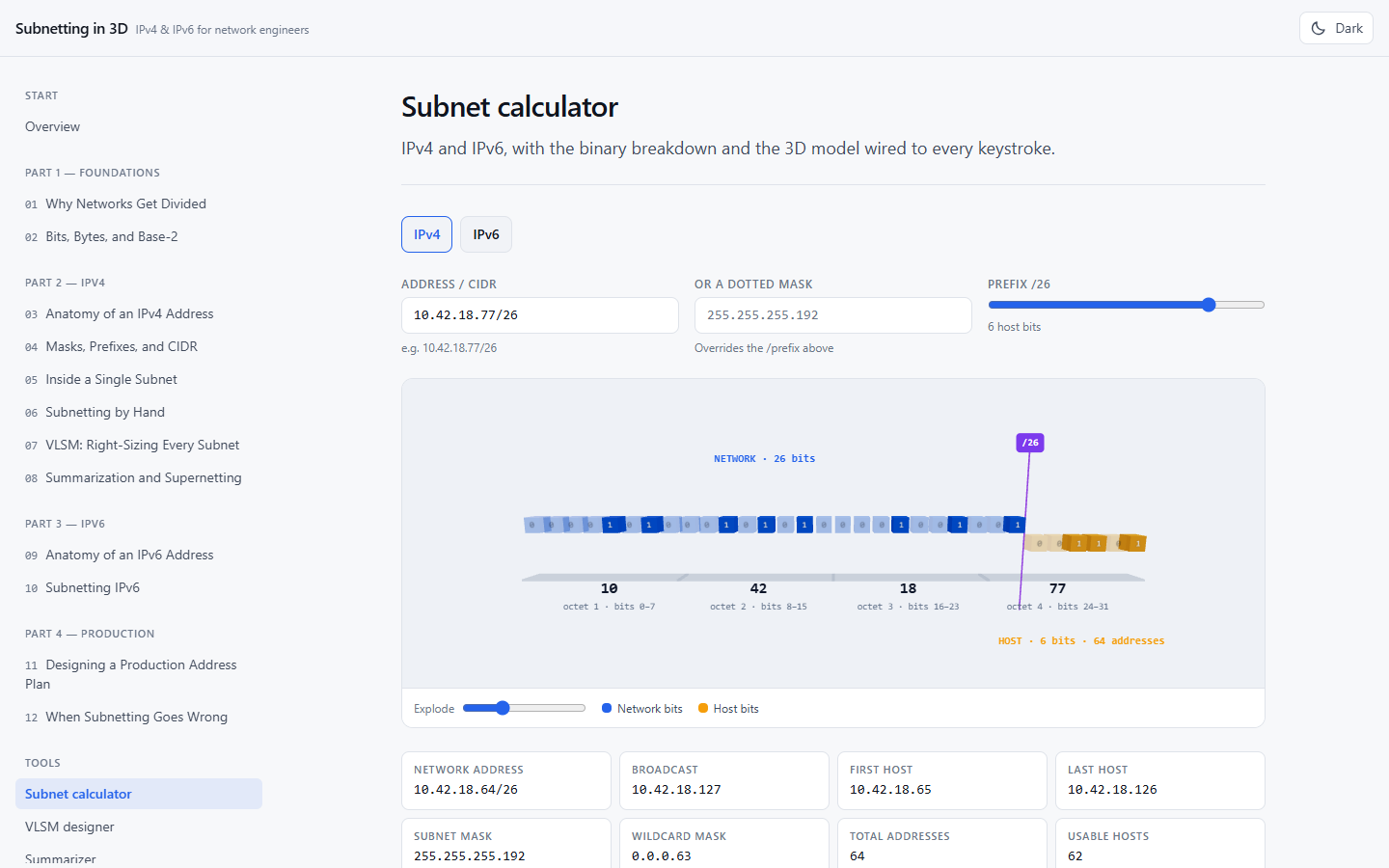1389x868 pixels.
Task: Open Designing a Production Address Plan
Action: [x=139, y=674]
